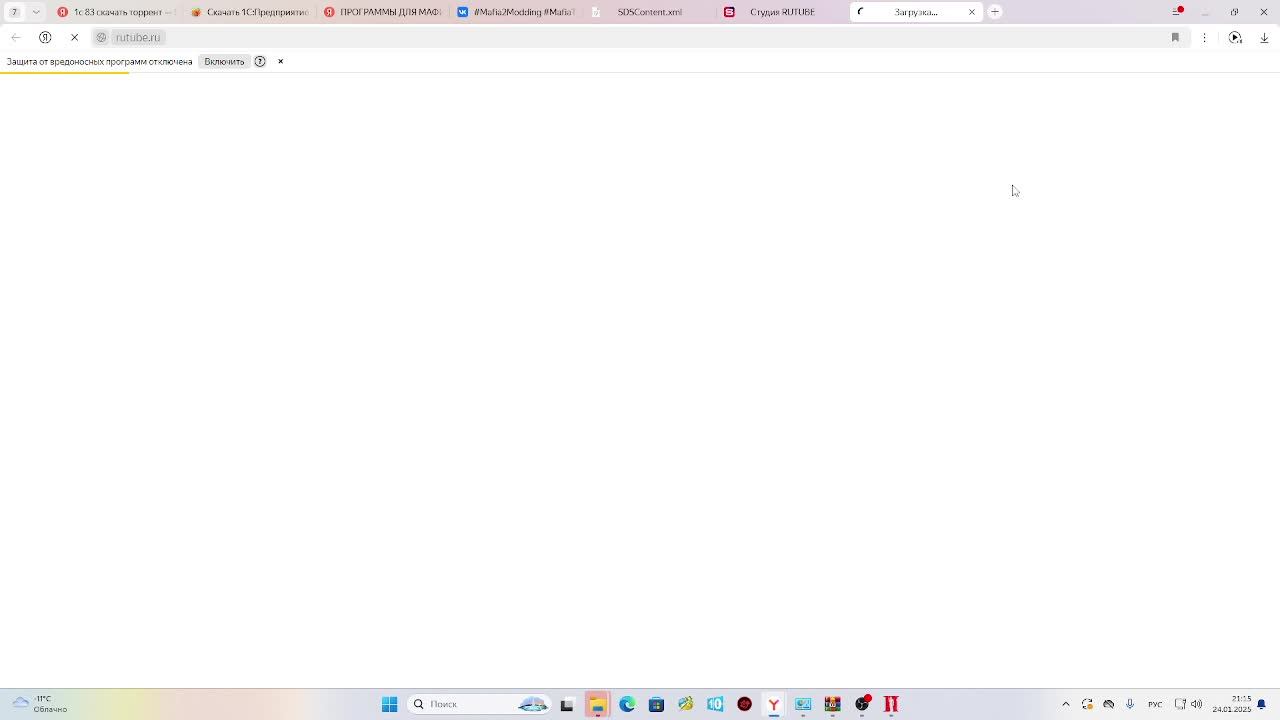Open the weather widget showing Облачно
The image size is (1280, 720).
pyautogui.click(x=40, y=704)
